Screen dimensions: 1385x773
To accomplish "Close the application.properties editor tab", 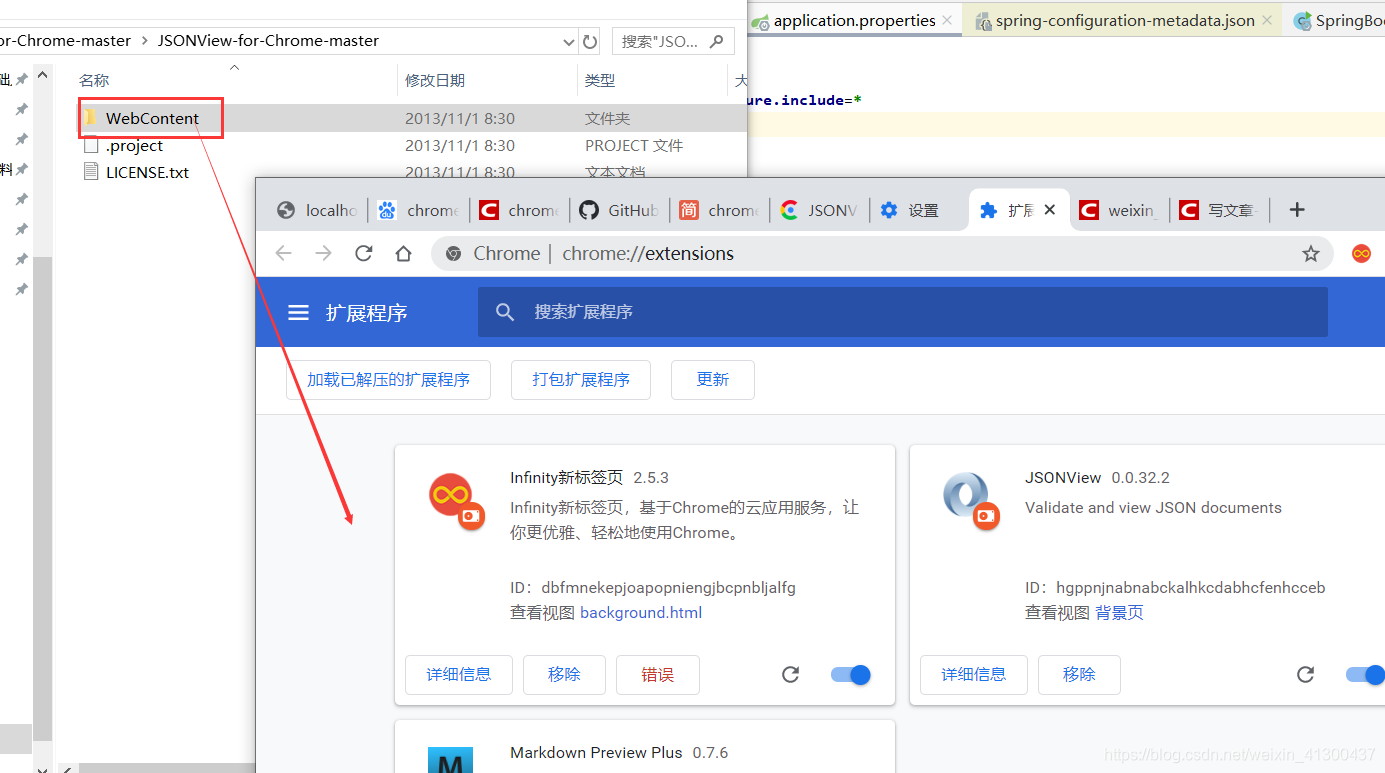I will pyautogui.click(x=947, y=20).
